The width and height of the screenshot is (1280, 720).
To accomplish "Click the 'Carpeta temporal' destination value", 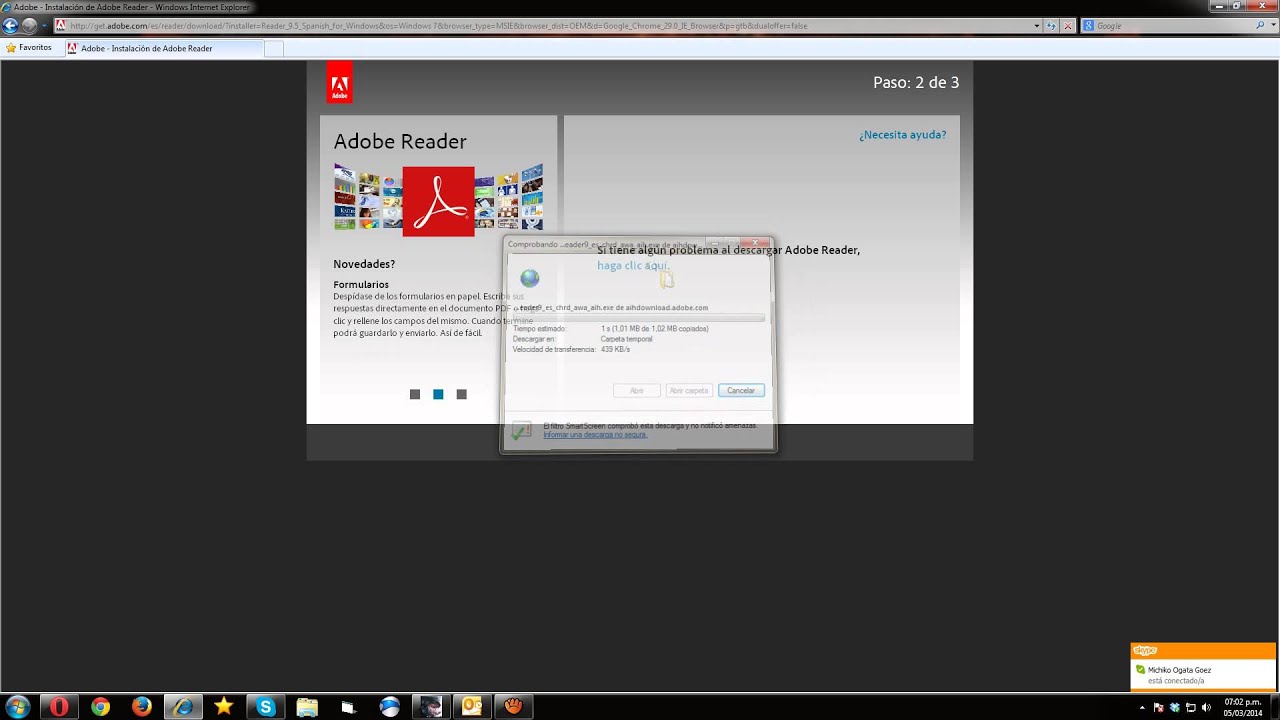I will (x=626, y=339).
